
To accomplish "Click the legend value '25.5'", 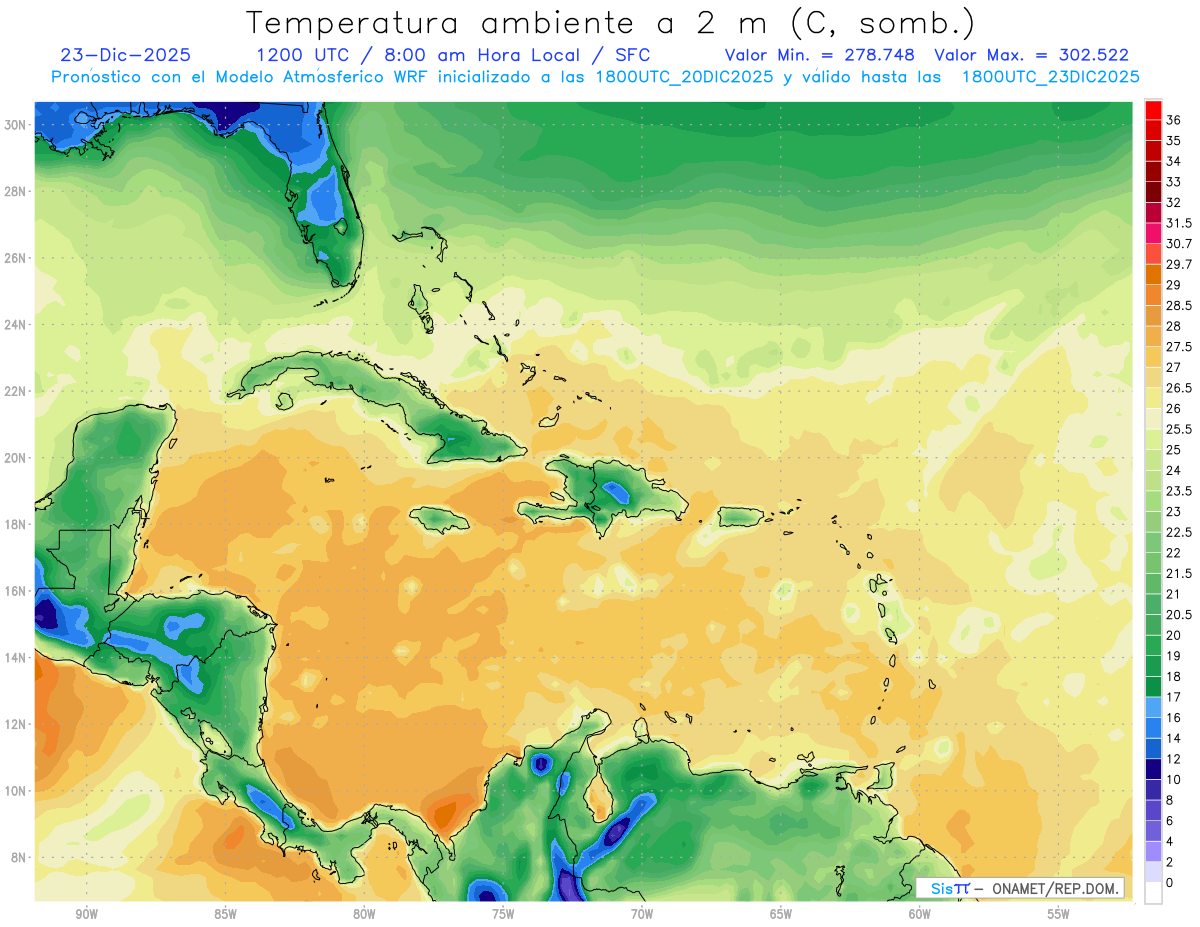I will pyautogui.click(x=1179, y=429).
